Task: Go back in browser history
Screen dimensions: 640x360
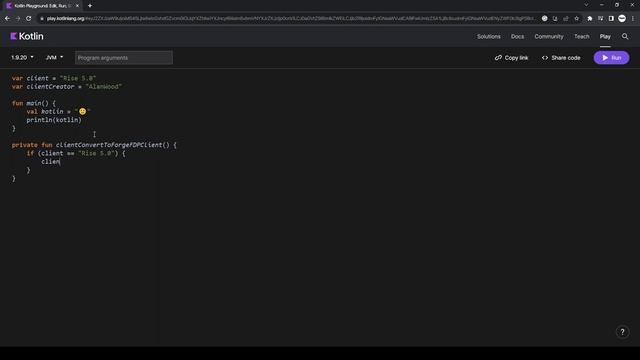Action: (x=7, y=18)
